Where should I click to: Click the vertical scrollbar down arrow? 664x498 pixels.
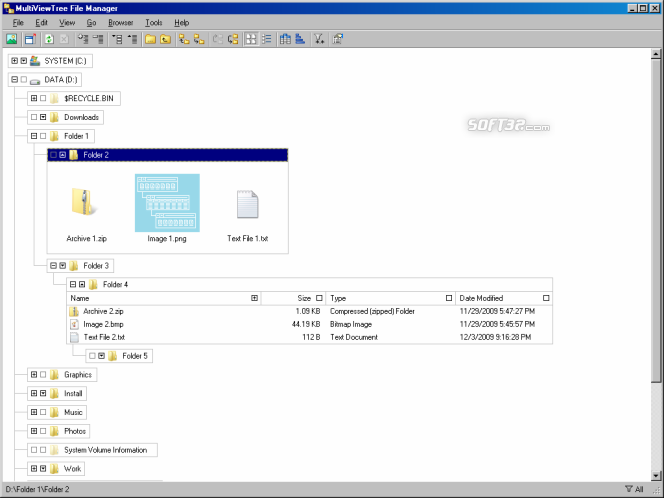656,476
